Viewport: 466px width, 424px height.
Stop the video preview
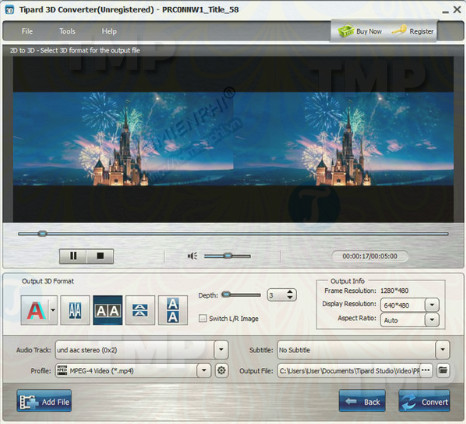tap(100, 256)
